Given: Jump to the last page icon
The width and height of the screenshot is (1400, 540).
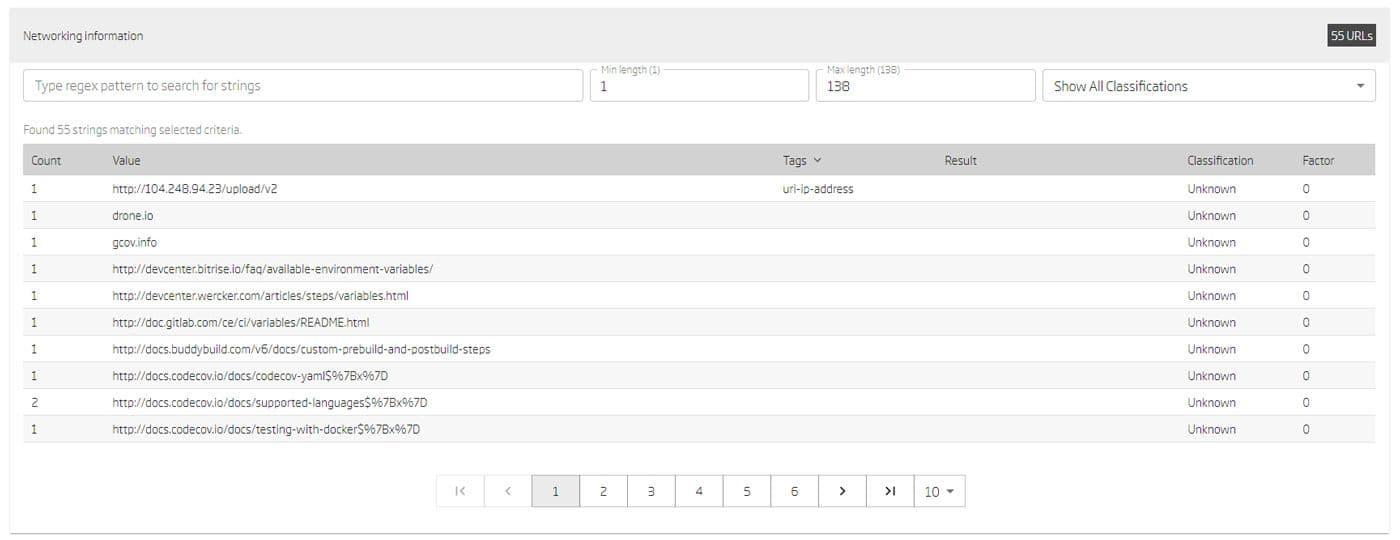Looking at the screenshot, I should click(890, 491).
